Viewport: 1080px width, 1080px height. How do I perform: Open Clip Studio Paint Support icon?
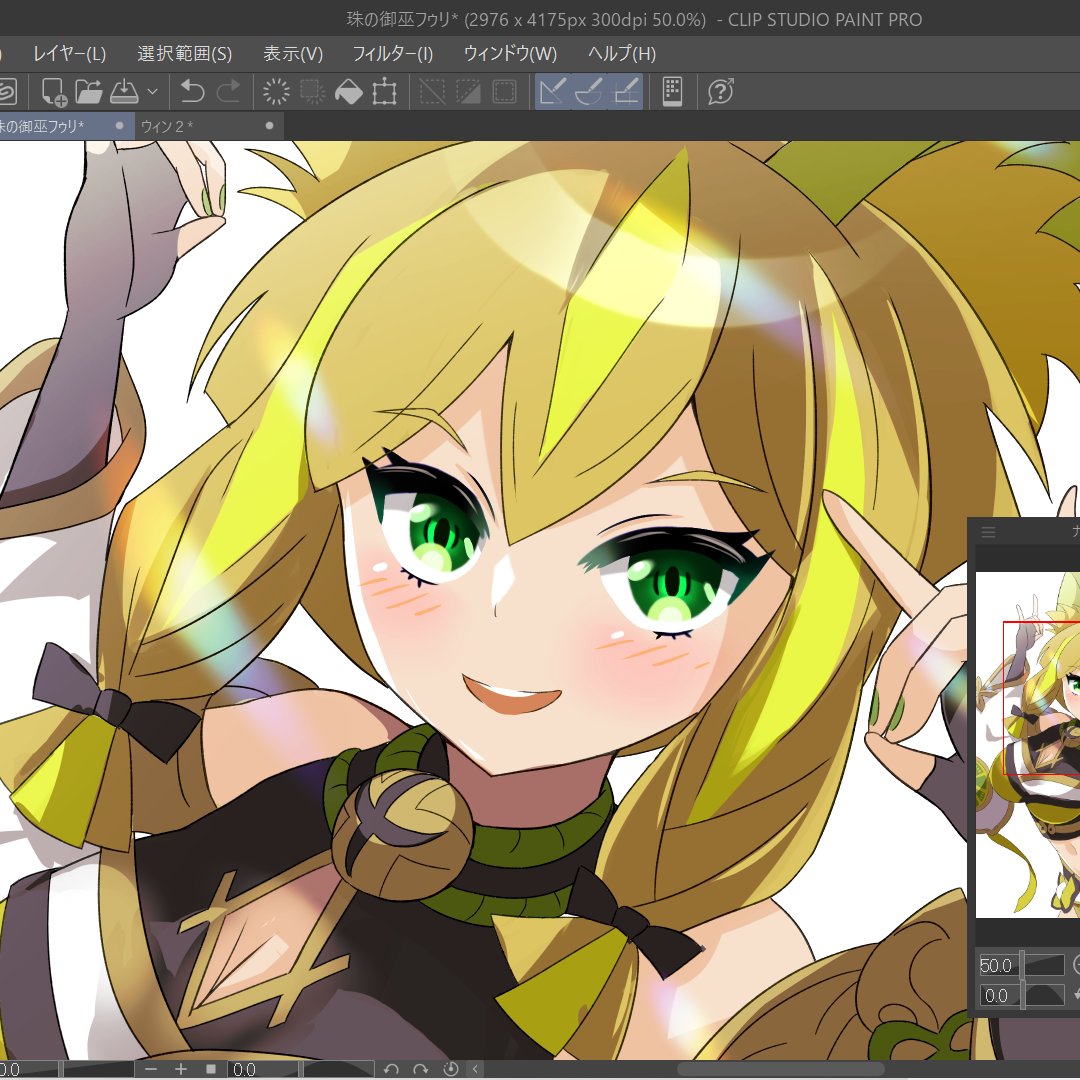(x=720, y=92)
